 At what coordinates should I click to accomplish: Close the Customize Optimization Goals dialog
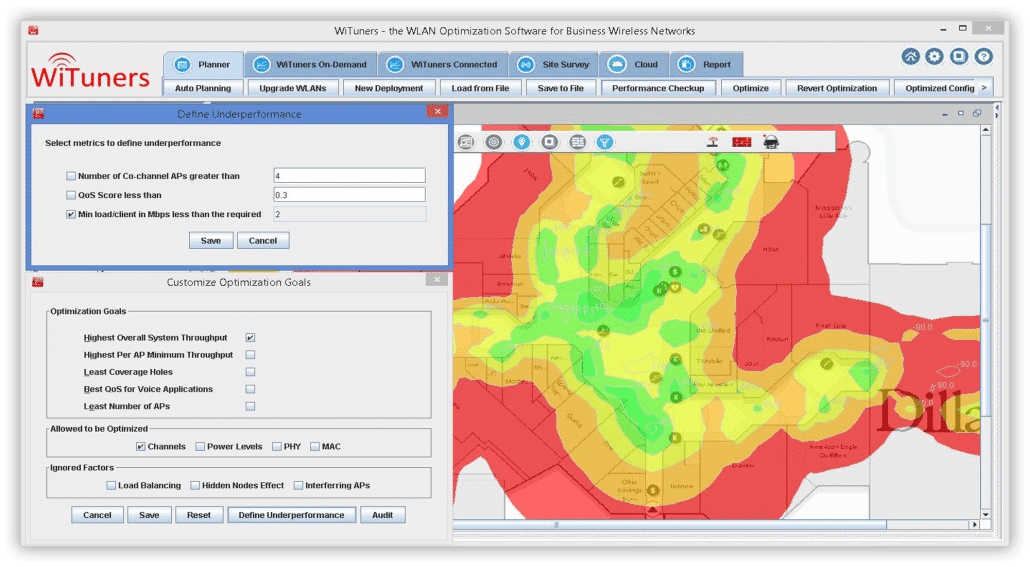click(437, 280)
